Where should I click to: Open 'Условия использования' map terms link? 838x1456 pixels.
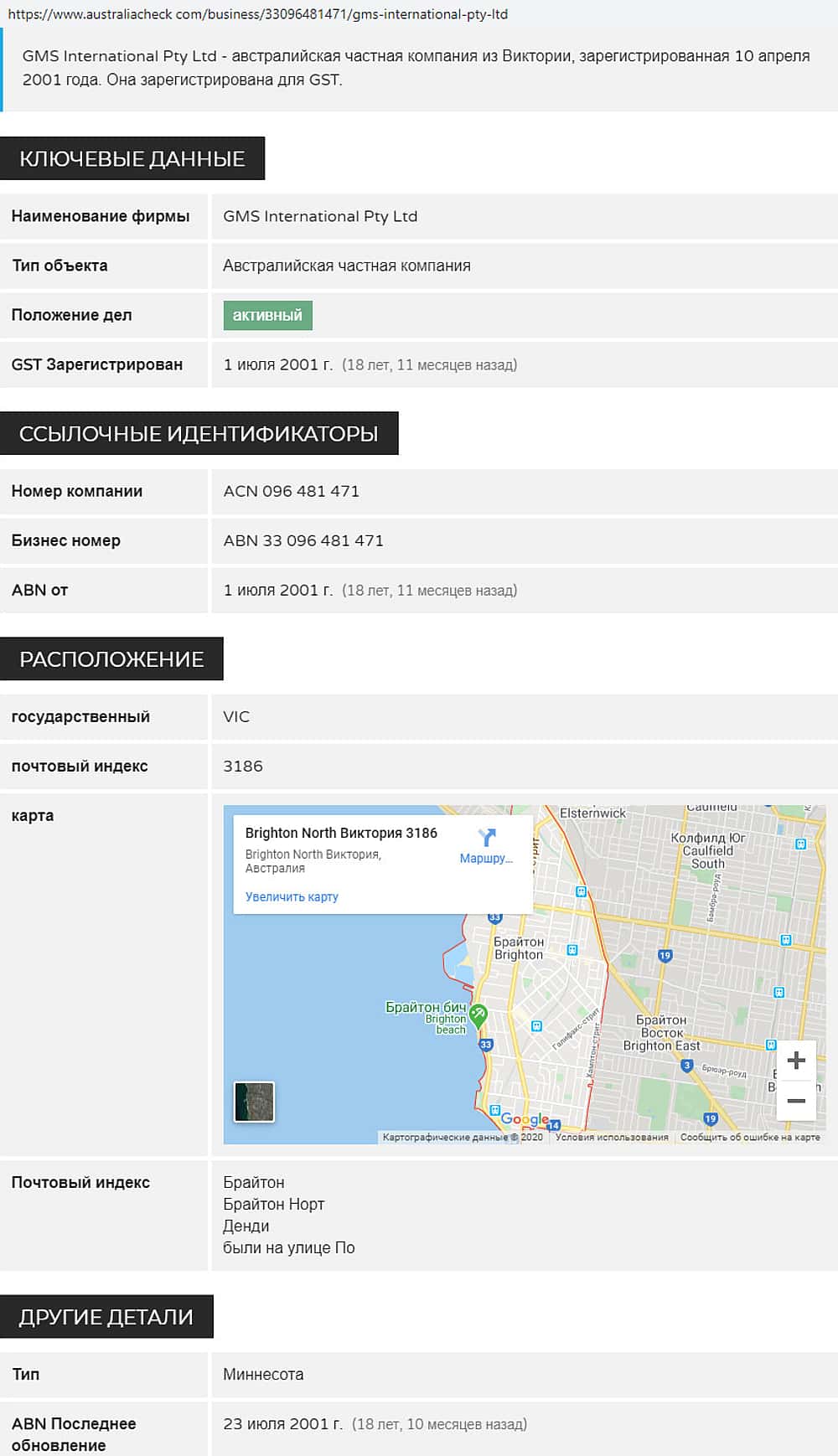coord(612,1137)
